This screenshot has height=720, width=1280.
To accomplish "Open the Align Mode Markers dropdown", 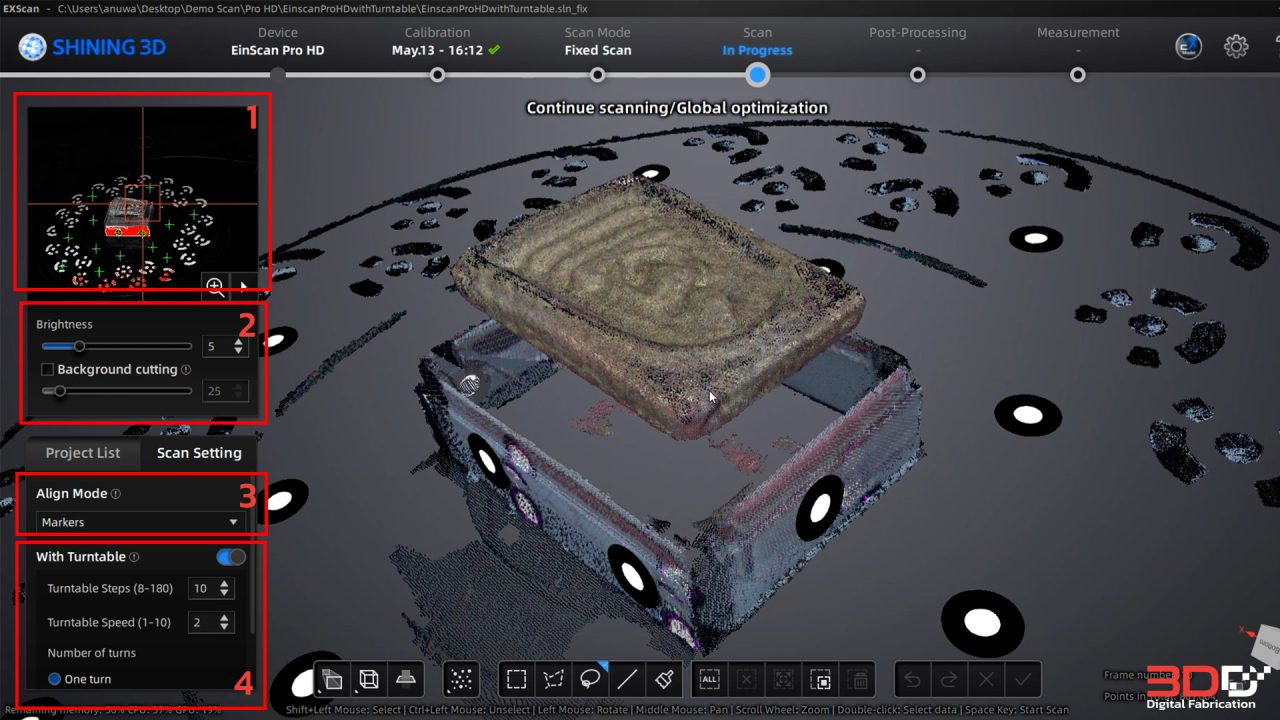I will pyautogui.click(x=140, y=521).
